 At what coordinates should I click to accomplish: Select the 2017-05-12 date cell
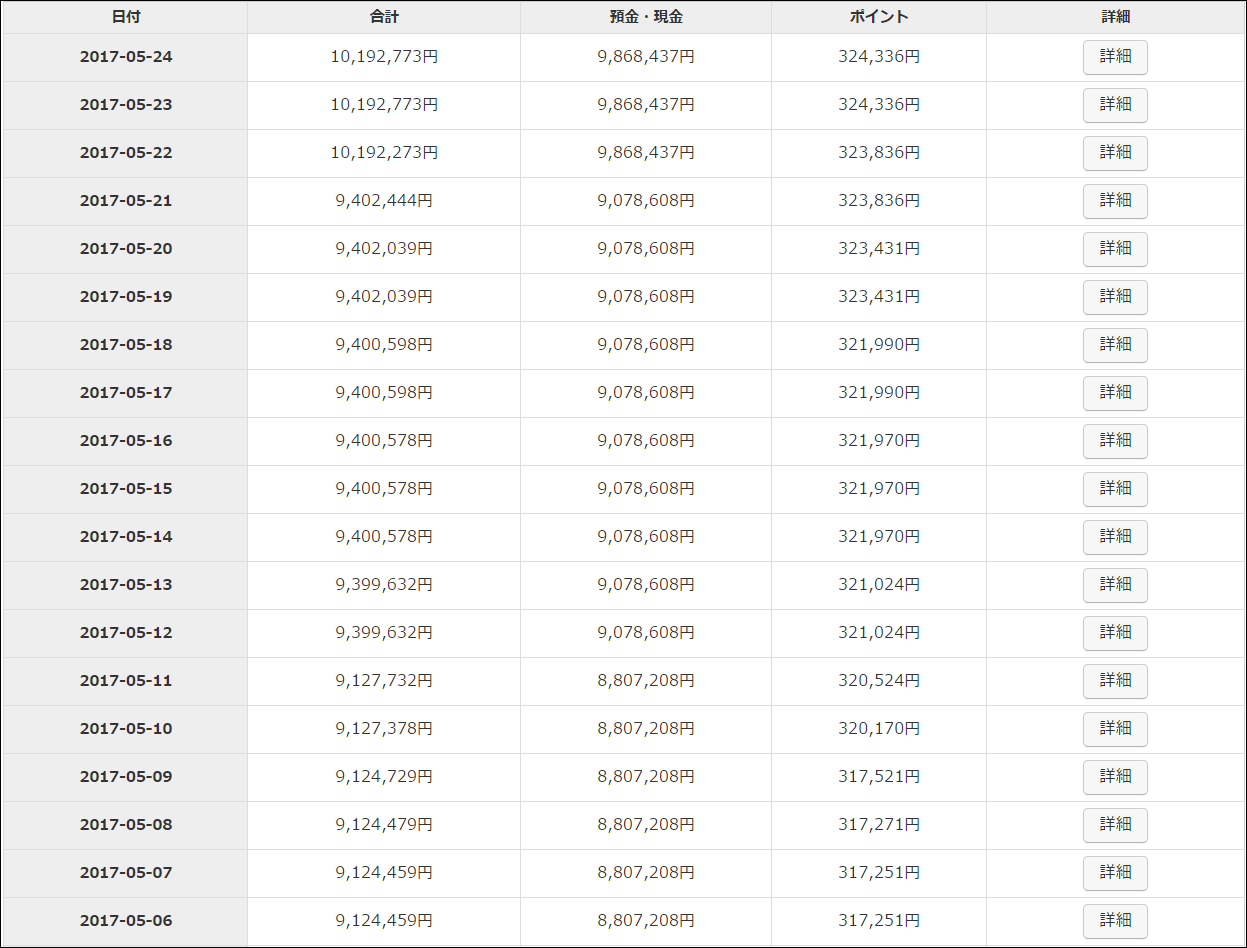(x=126, y=633)
